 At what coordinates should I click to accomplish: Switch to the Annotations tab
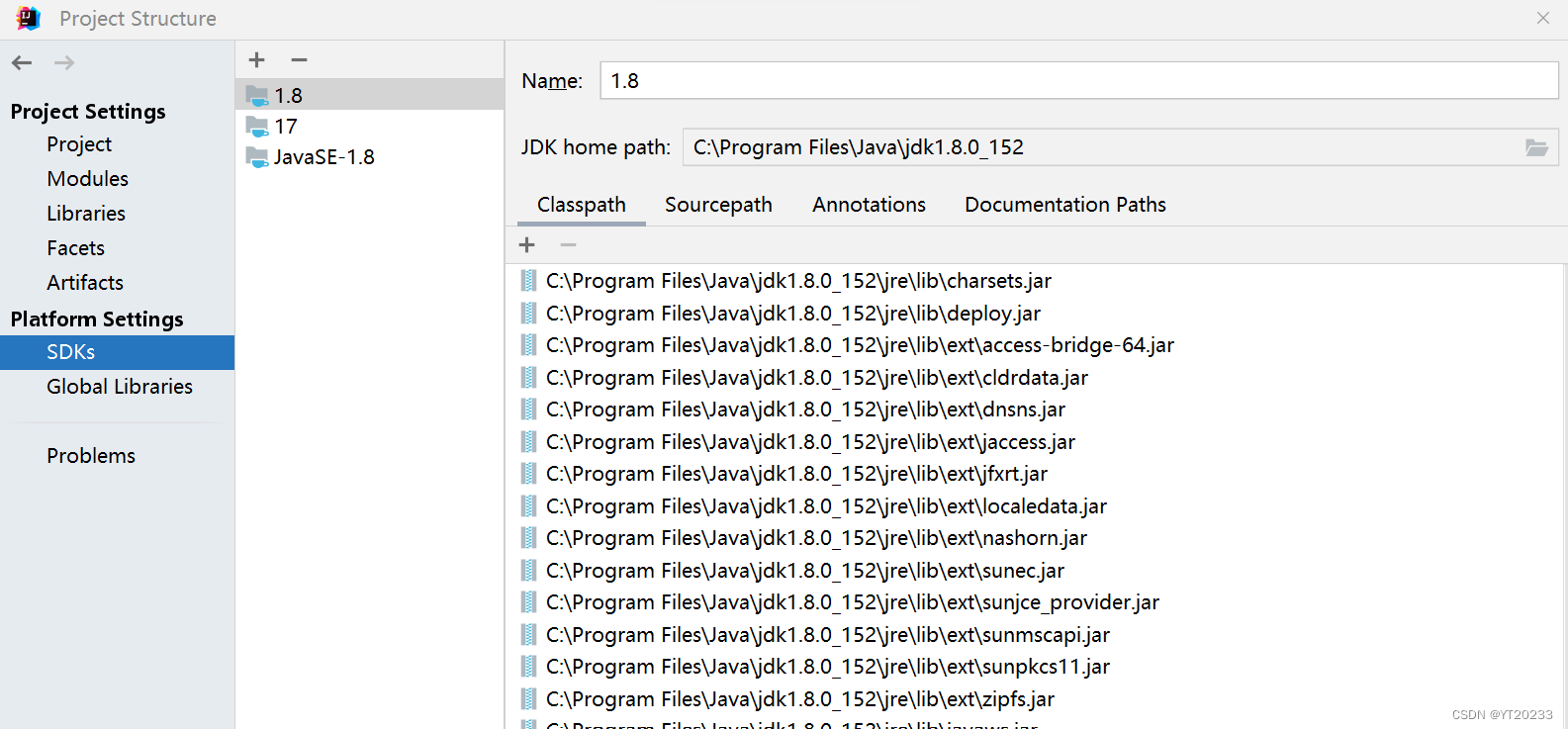coord(870,205)
